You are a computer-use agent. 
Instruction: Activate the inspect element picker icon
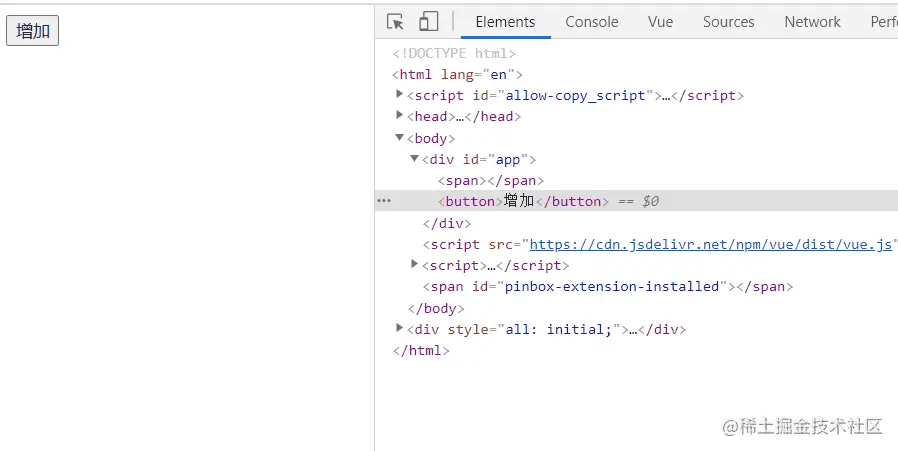395,22
